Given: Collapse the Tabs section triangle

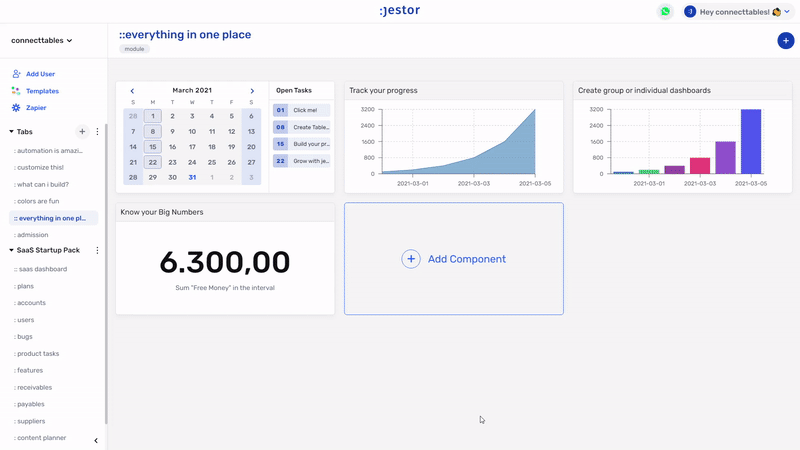Looking at the screenshot, I should (x=11, y=132).
